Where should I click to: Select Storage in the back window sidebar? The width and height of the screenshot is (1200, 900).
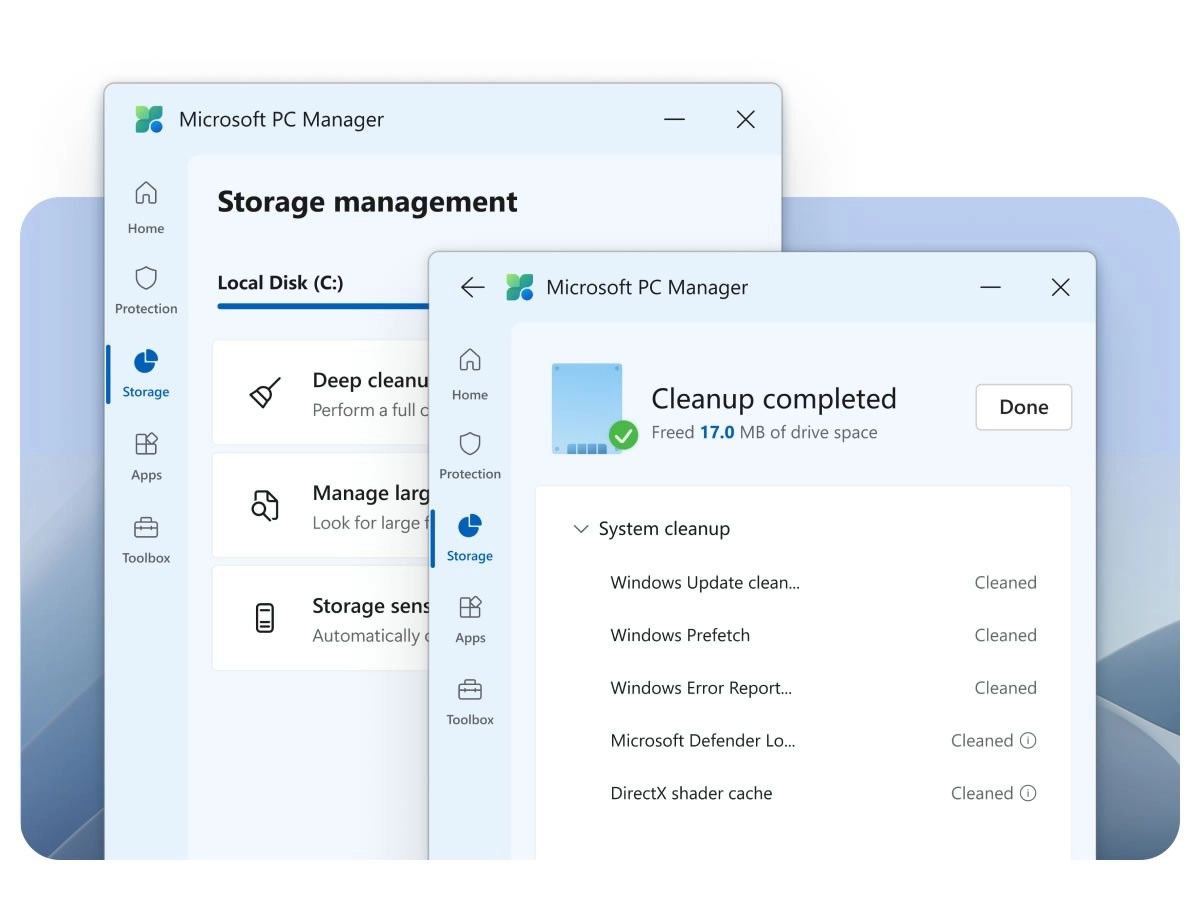(x=146, y=373)
